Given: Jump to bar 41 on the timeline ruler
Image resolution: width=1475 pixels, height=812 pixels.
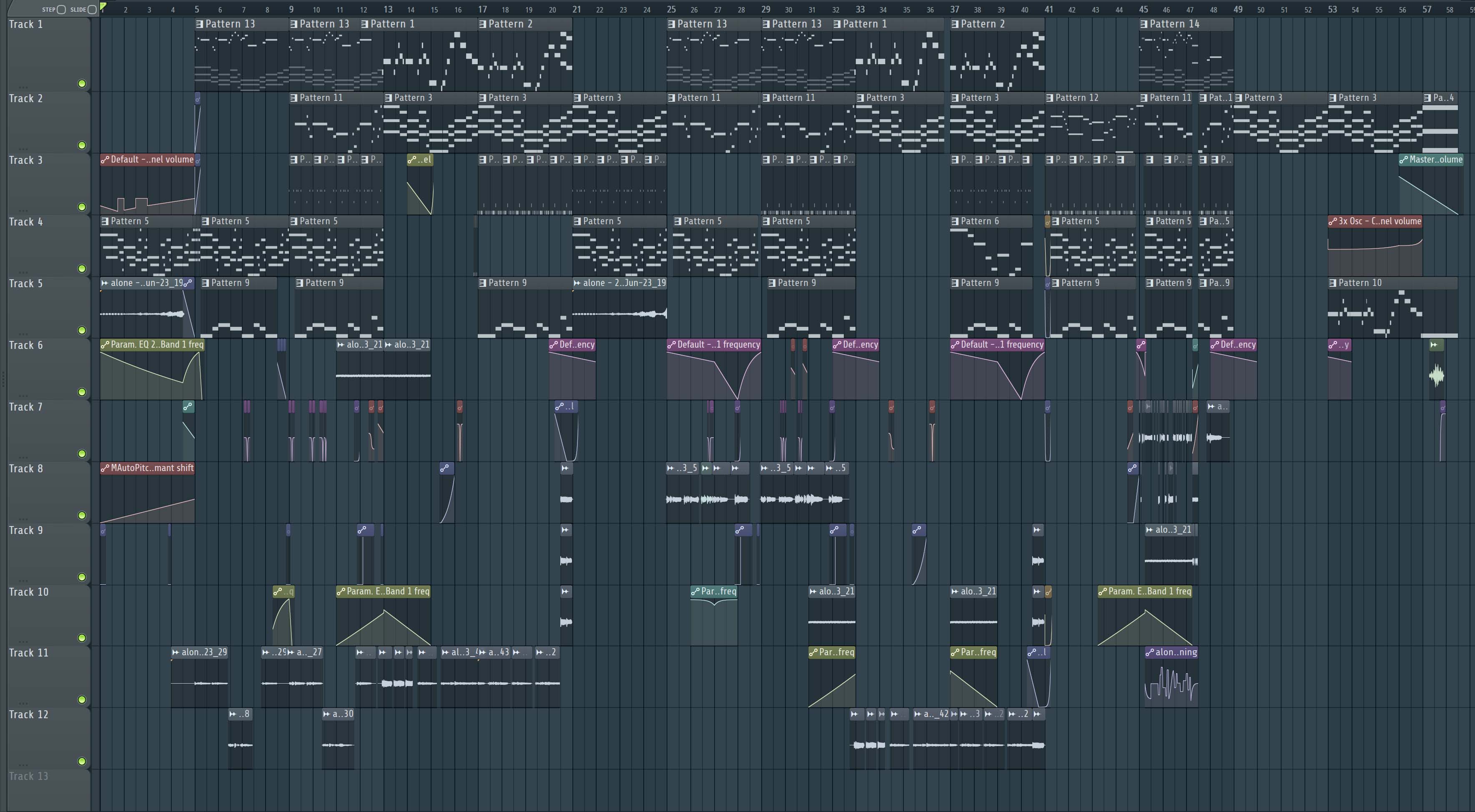Looking at the screenshot, I should pyautogui.click(x=1049, y=9).
